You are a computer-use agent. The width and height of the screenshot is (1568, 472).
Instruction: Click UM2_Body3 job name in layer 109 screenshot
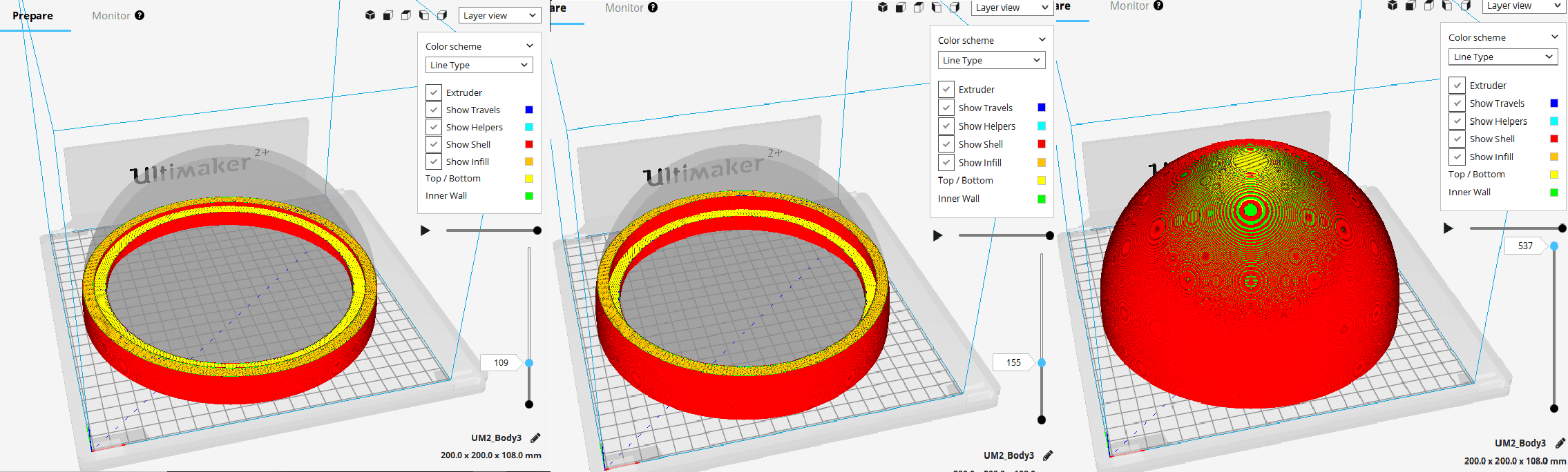[x=496, y=437]
